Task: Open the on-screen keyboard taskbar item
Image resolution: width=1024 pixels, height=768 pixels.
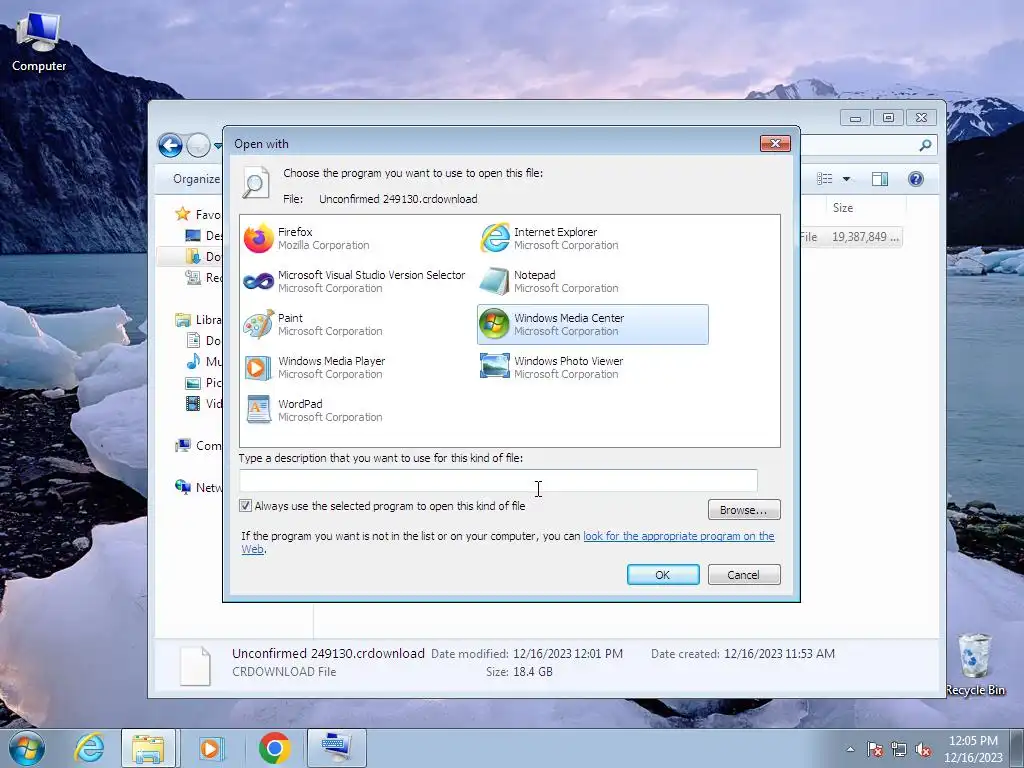Action: (x=336, y=748)
